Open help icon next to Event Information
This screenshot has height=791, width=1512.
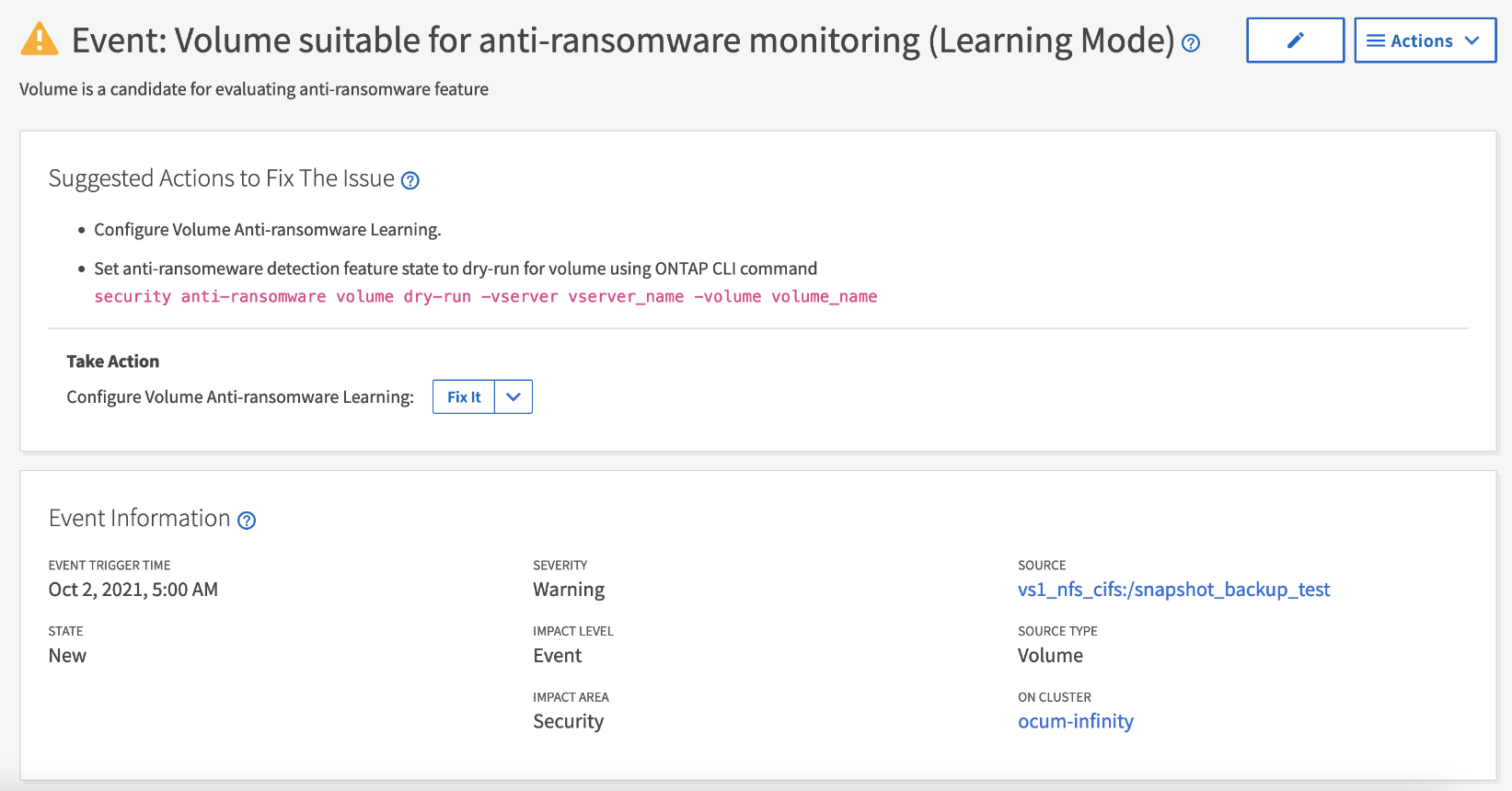pyautogui.click(x=247, y=521)
